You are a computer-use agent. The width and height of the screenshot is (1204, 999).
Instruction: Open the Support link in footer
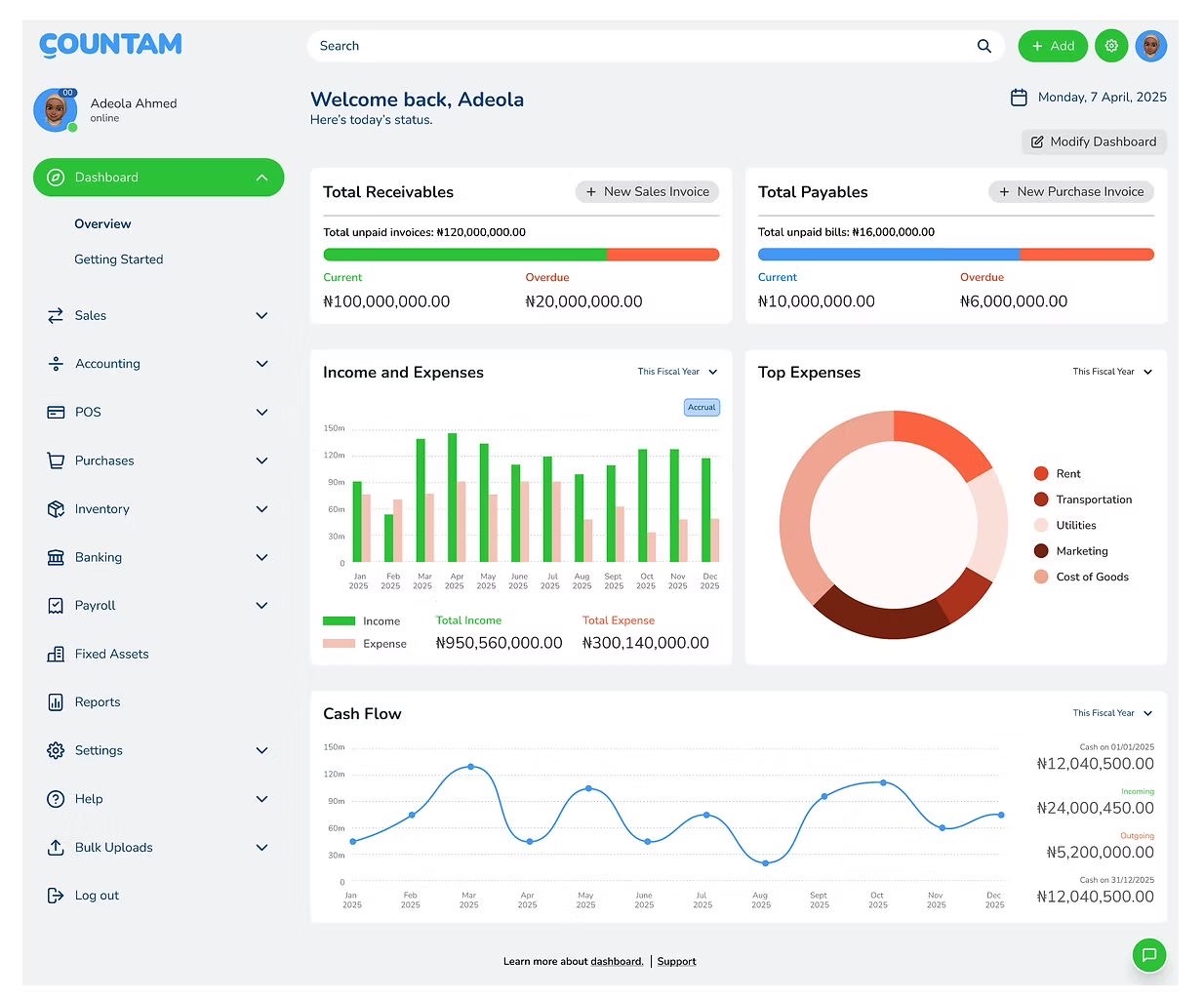click(x=676, y=961)
